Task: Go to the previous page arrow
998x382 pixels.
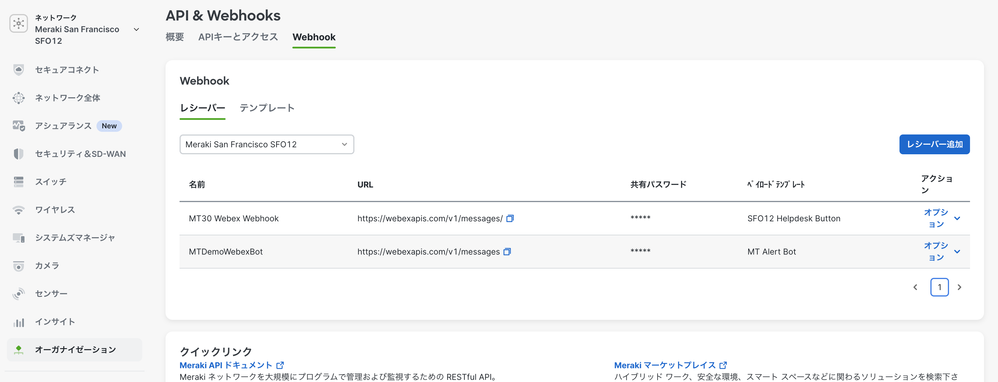Action: point(915,288)
